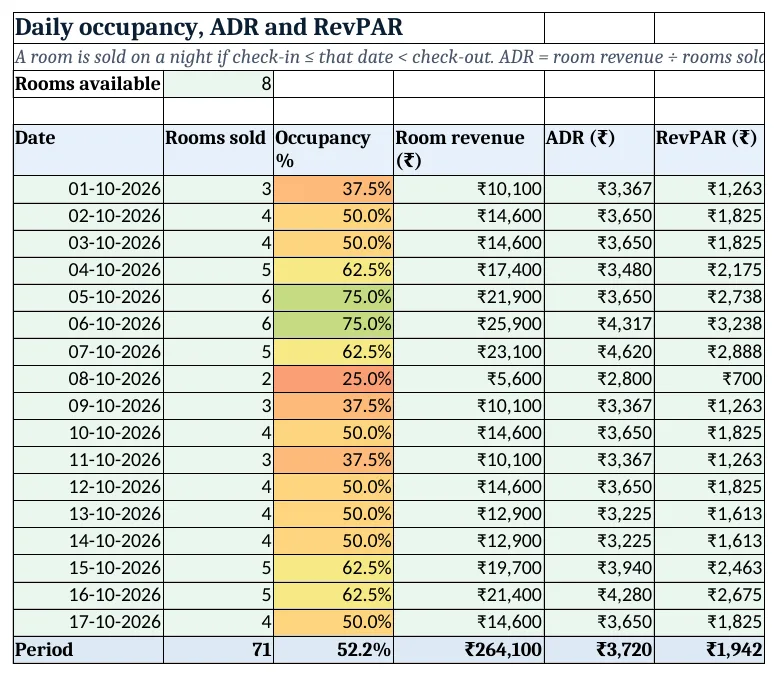Select date cell 11-10-2026
The width and height of the screenshot is (777, 676).
click(88, 460)
